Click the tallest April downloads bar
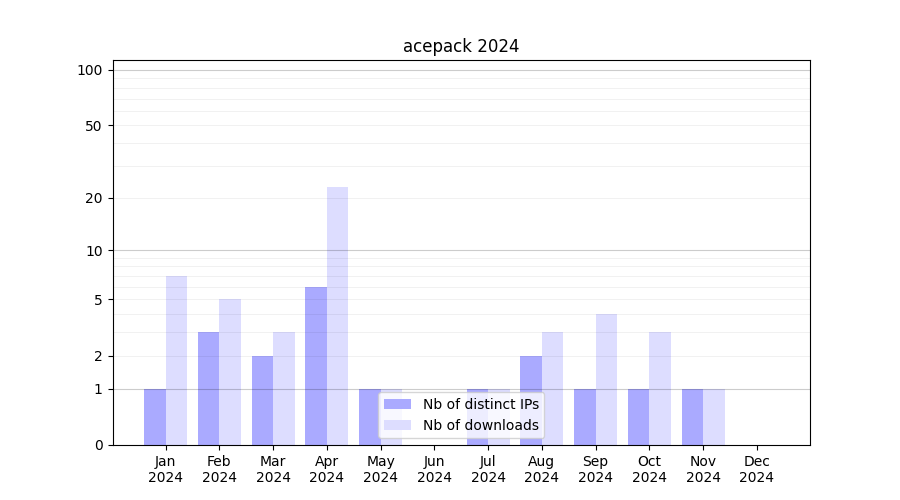The height and width of the screenshot is (500, 900). [x=337, y=315]
